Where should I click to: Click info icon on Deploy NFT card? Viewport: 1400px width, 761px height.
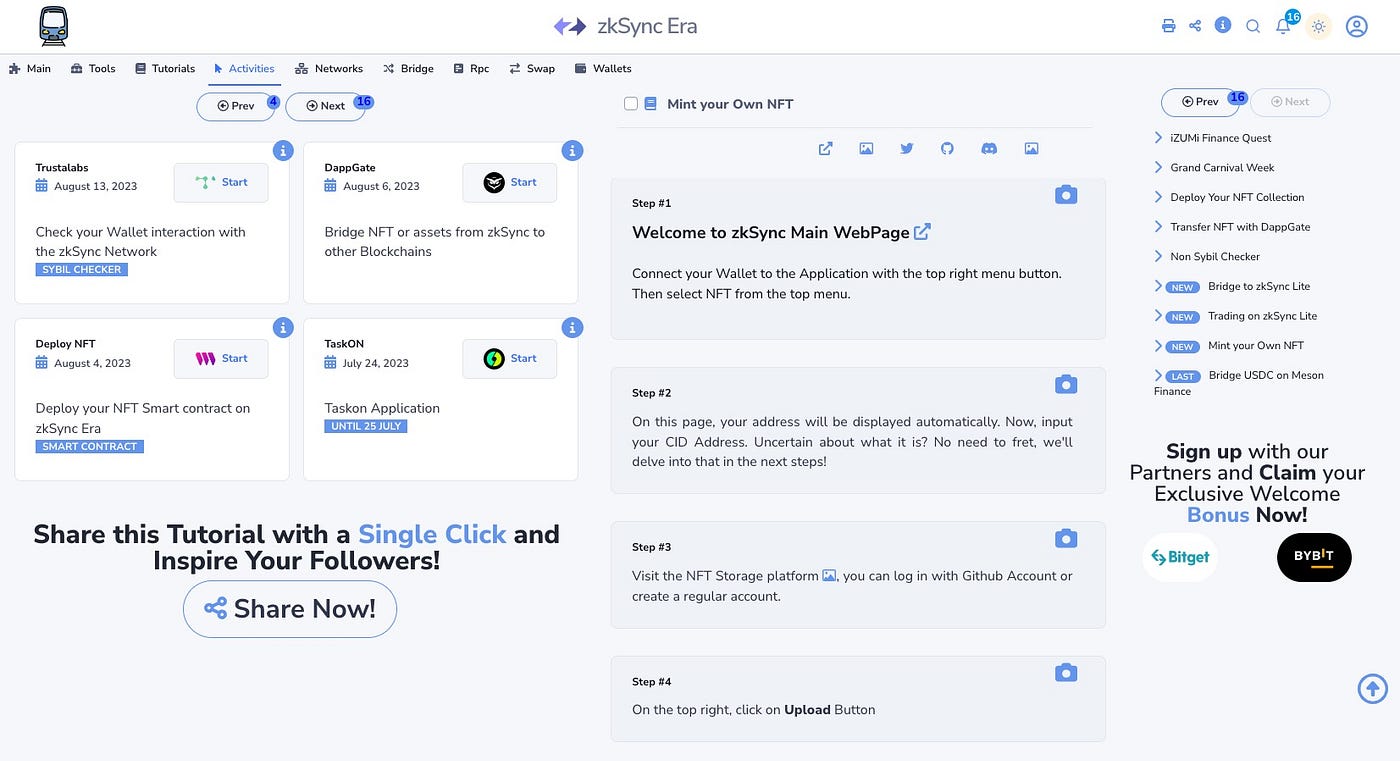[x=283, y=327]
